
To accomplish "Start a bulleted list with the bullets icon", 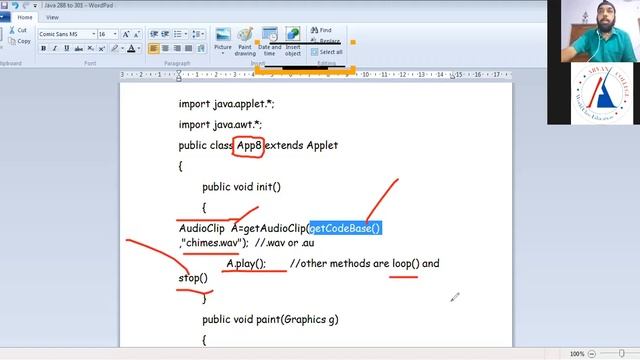I will [x=178, y=34].
